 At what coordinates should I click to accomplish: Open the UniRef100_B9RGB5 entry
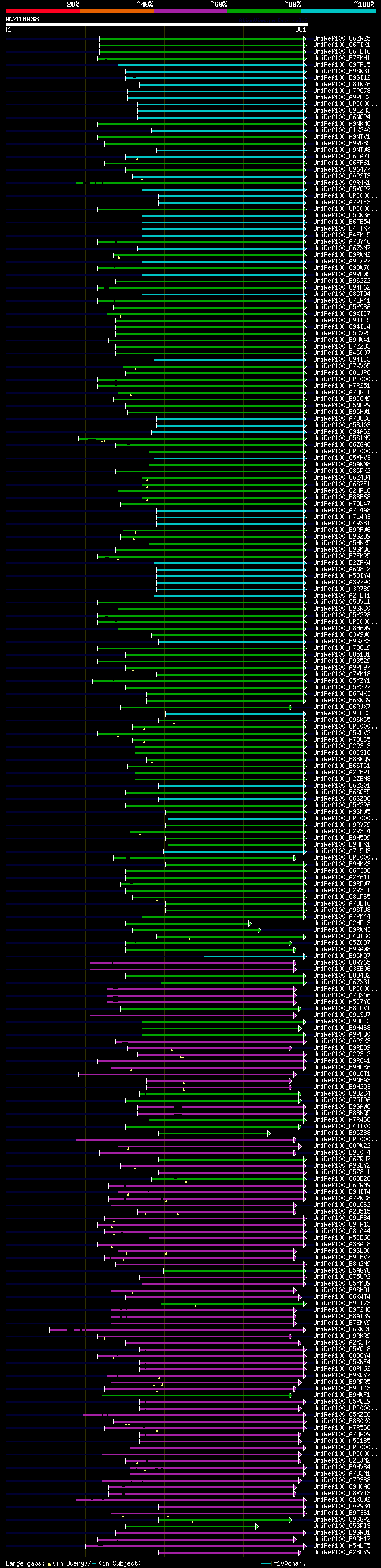click(342, 144)
